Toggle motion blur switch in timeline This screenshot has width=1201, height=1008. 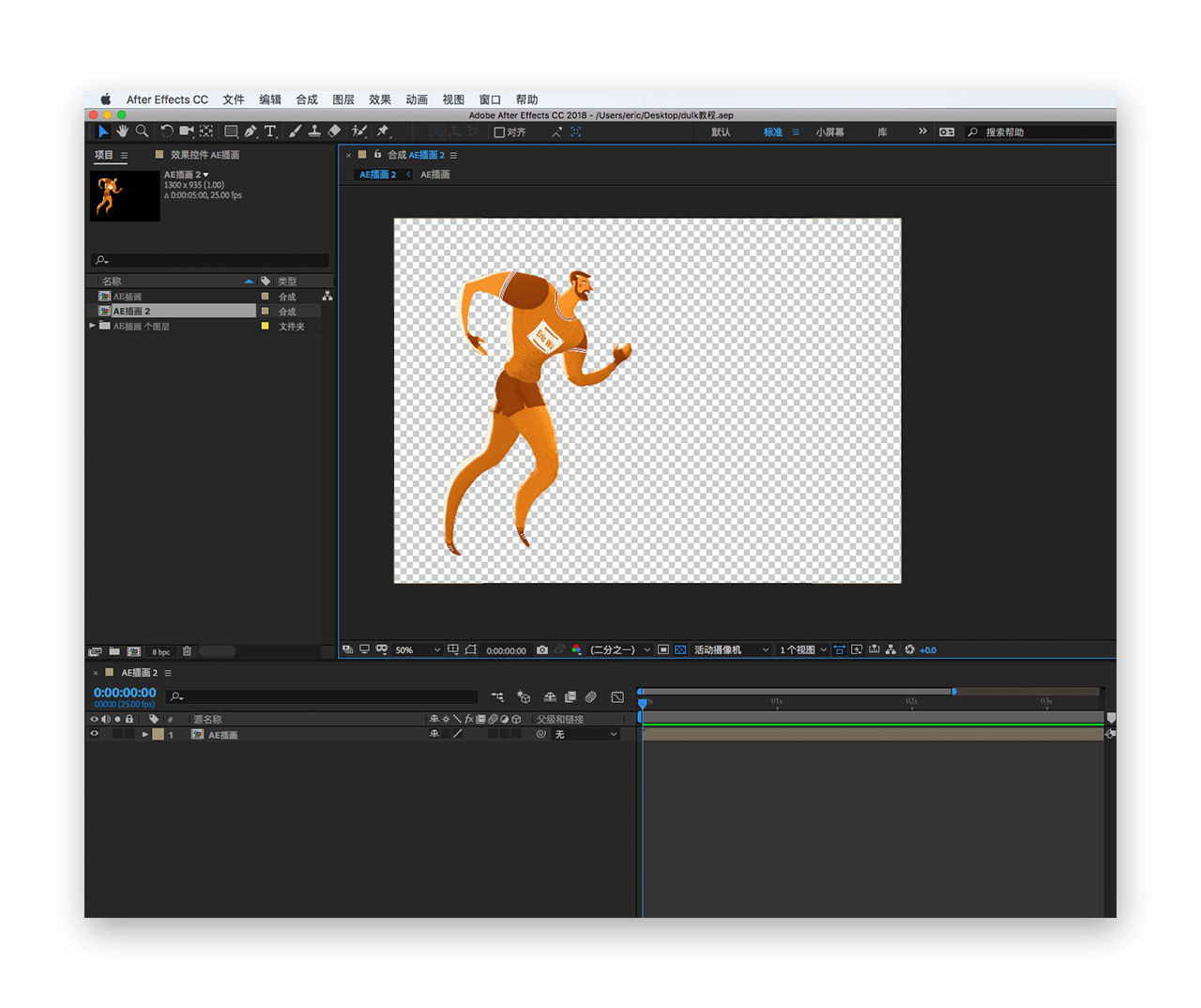pyautogui.click(x=591, y=696)
